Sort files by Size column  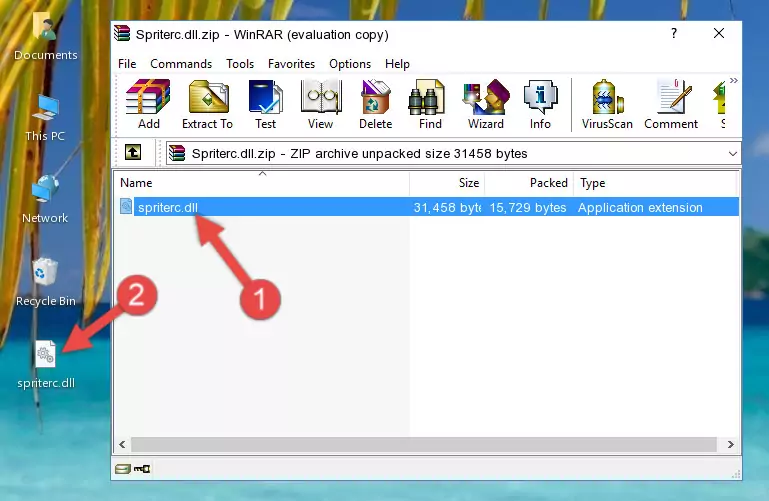[x=447, y=183]
